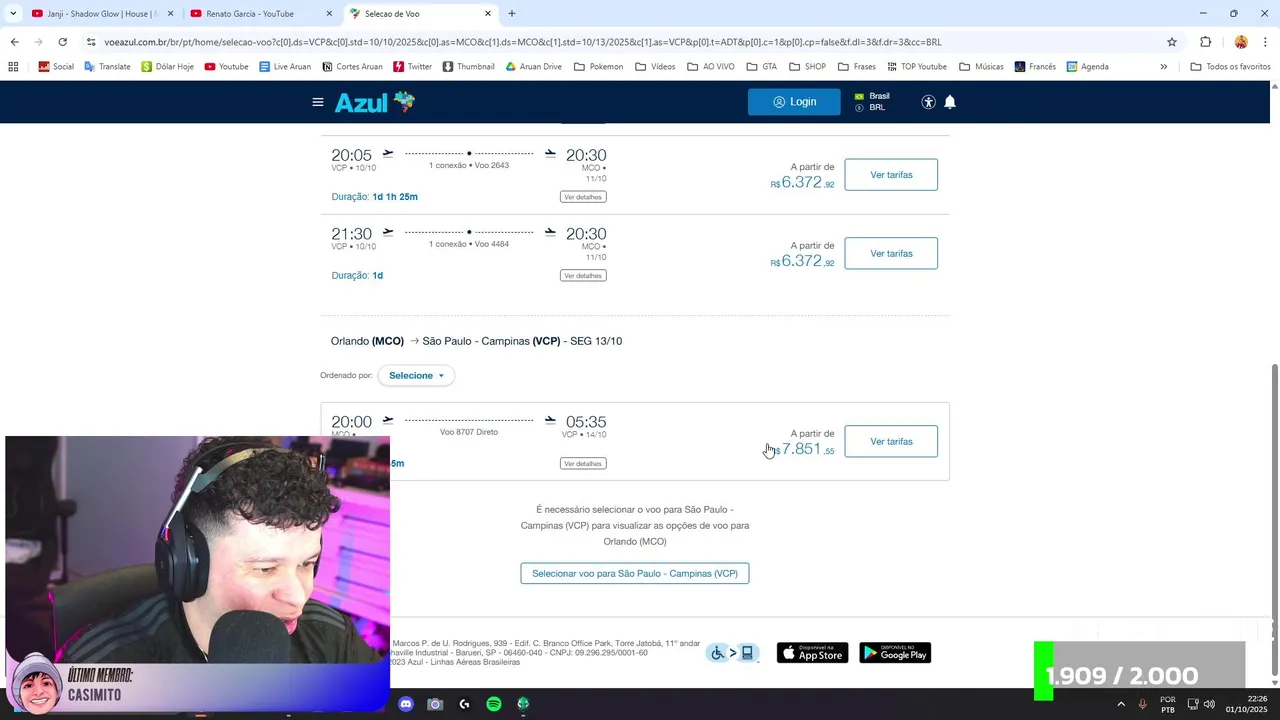
Task: Open the Ordenado por Selecione dropdown
Action: [416, 376]
